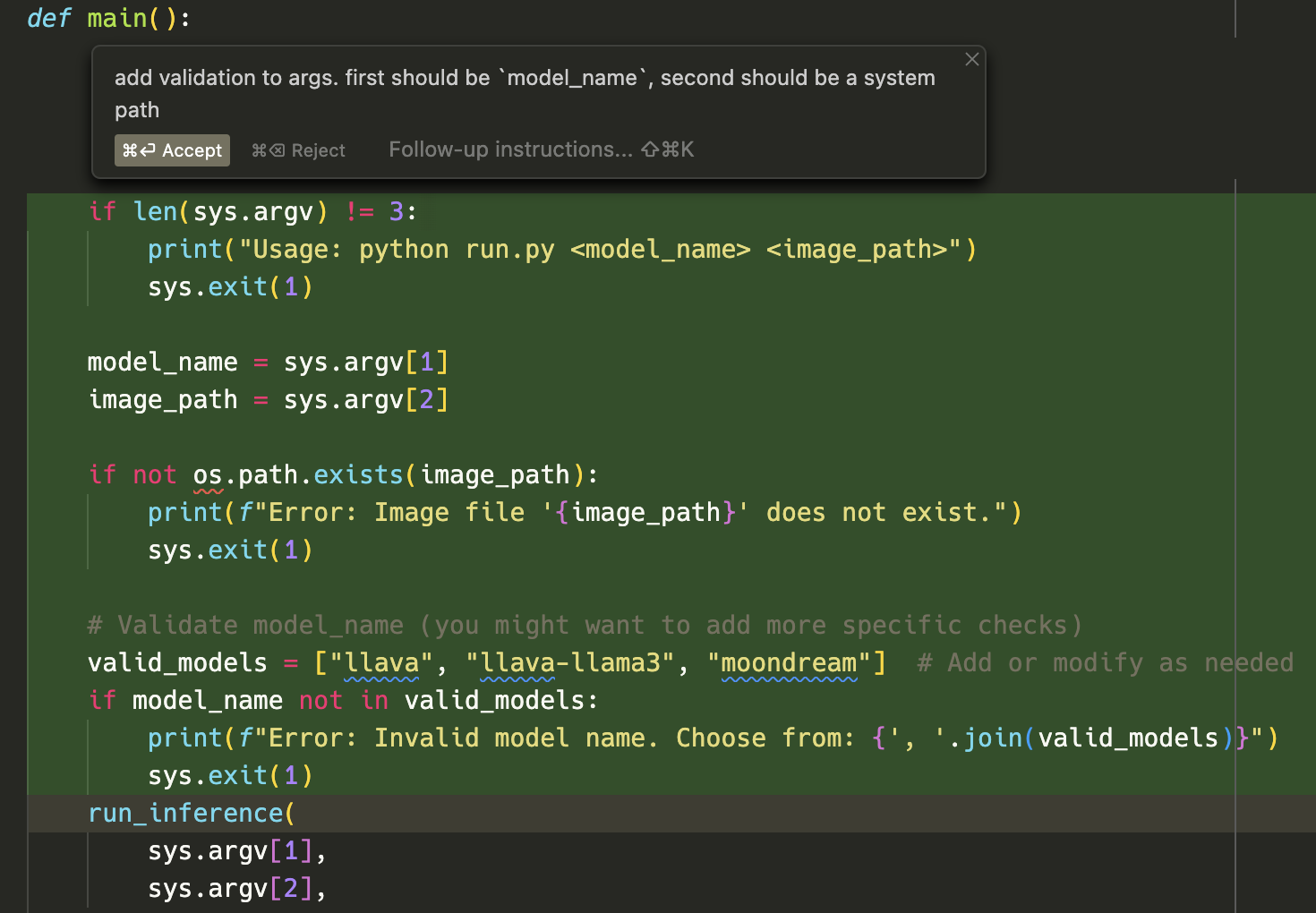Accept the AI-generated code changes

tap(172, 150)
